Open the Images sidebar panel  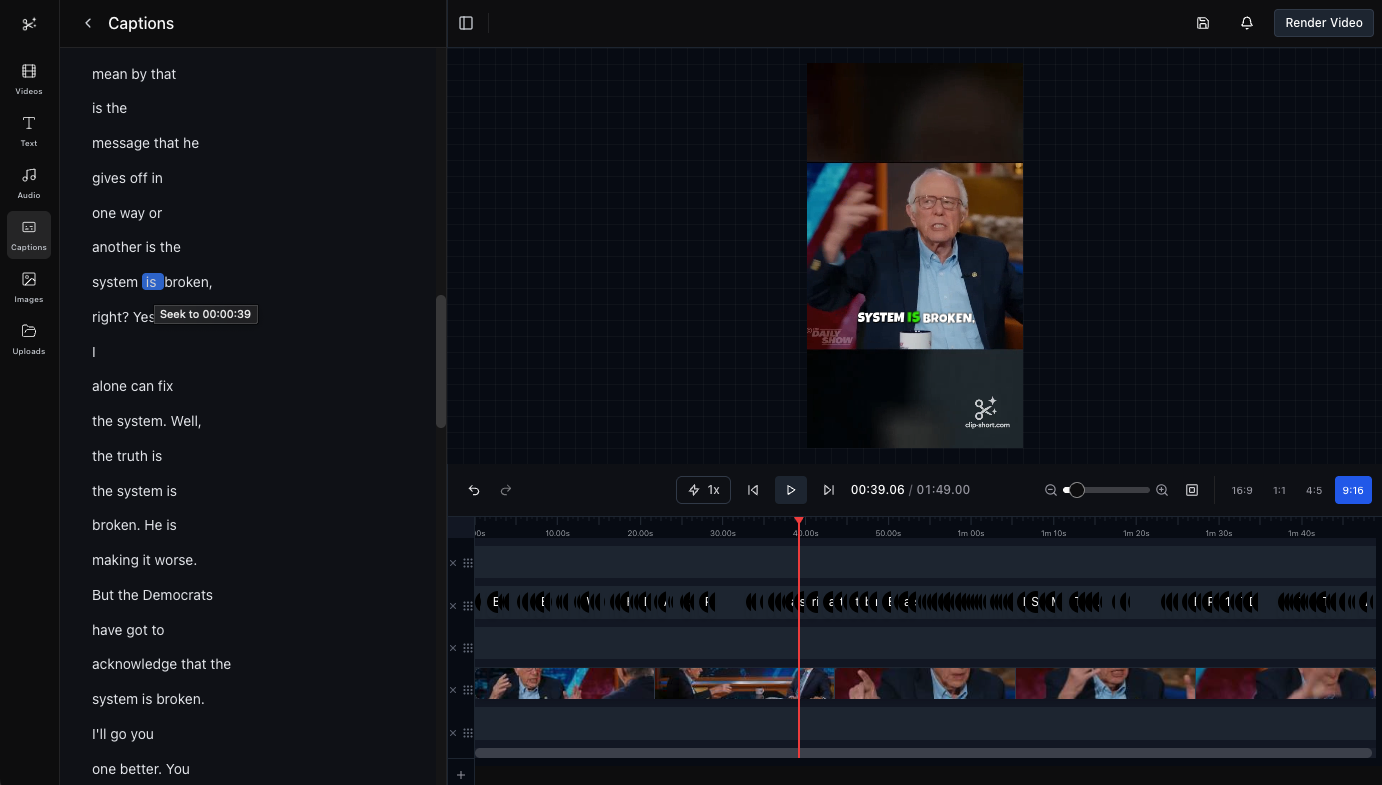tap(29, 287)
